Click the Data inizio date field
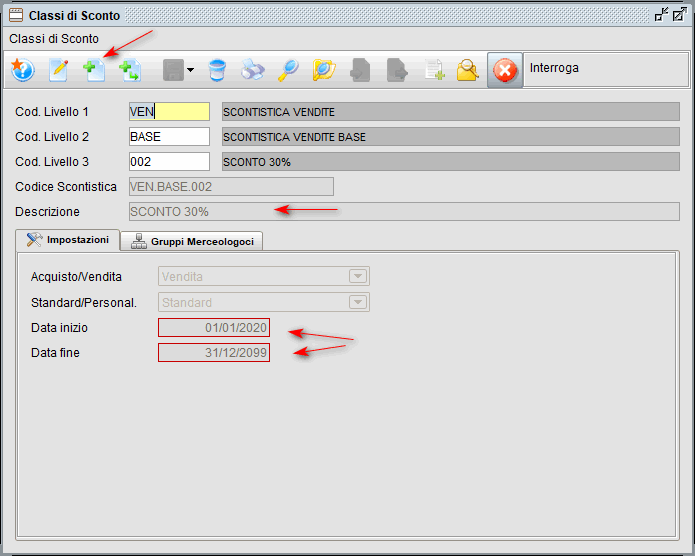 (214, 328)
